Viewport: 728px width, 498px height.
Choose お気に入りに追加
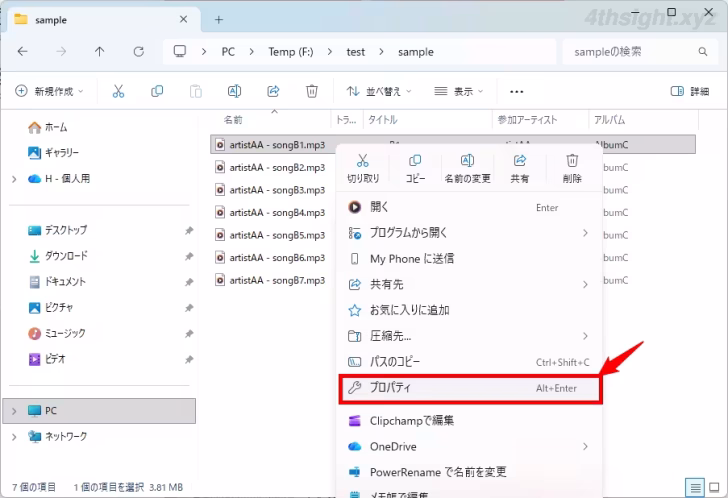pos(469,310)
